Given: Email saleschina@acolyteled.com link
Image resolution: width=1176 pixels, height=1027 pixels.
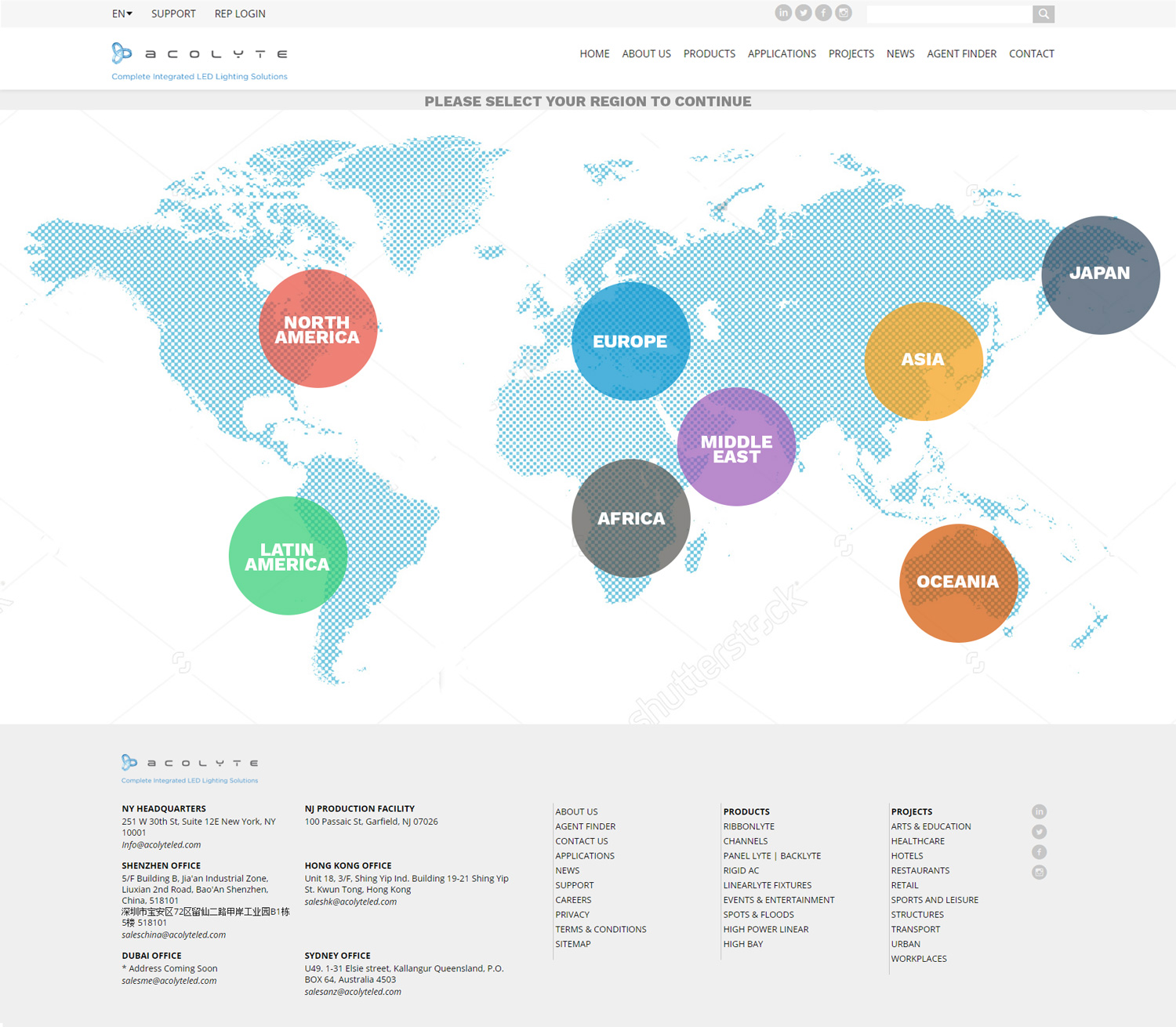Looking at the screenshot, I should click(173, 934).
